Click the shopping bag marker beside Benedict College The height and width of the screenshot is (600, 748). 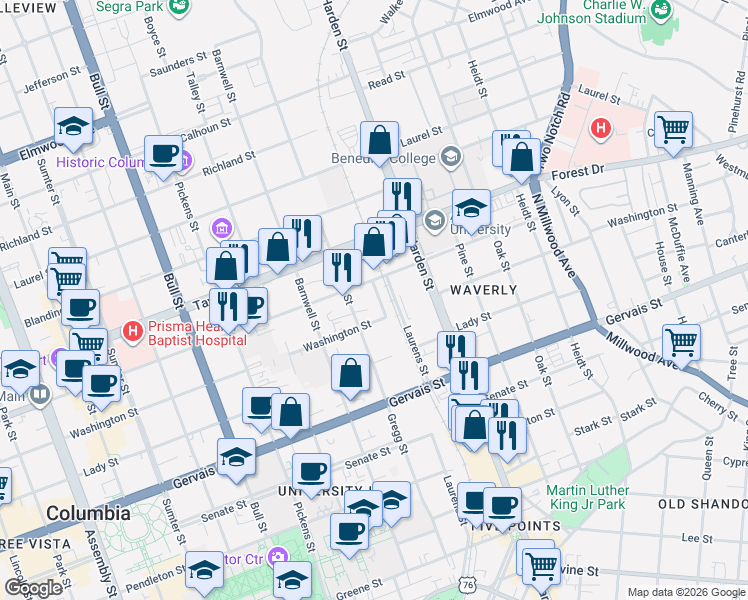point(379,140)
